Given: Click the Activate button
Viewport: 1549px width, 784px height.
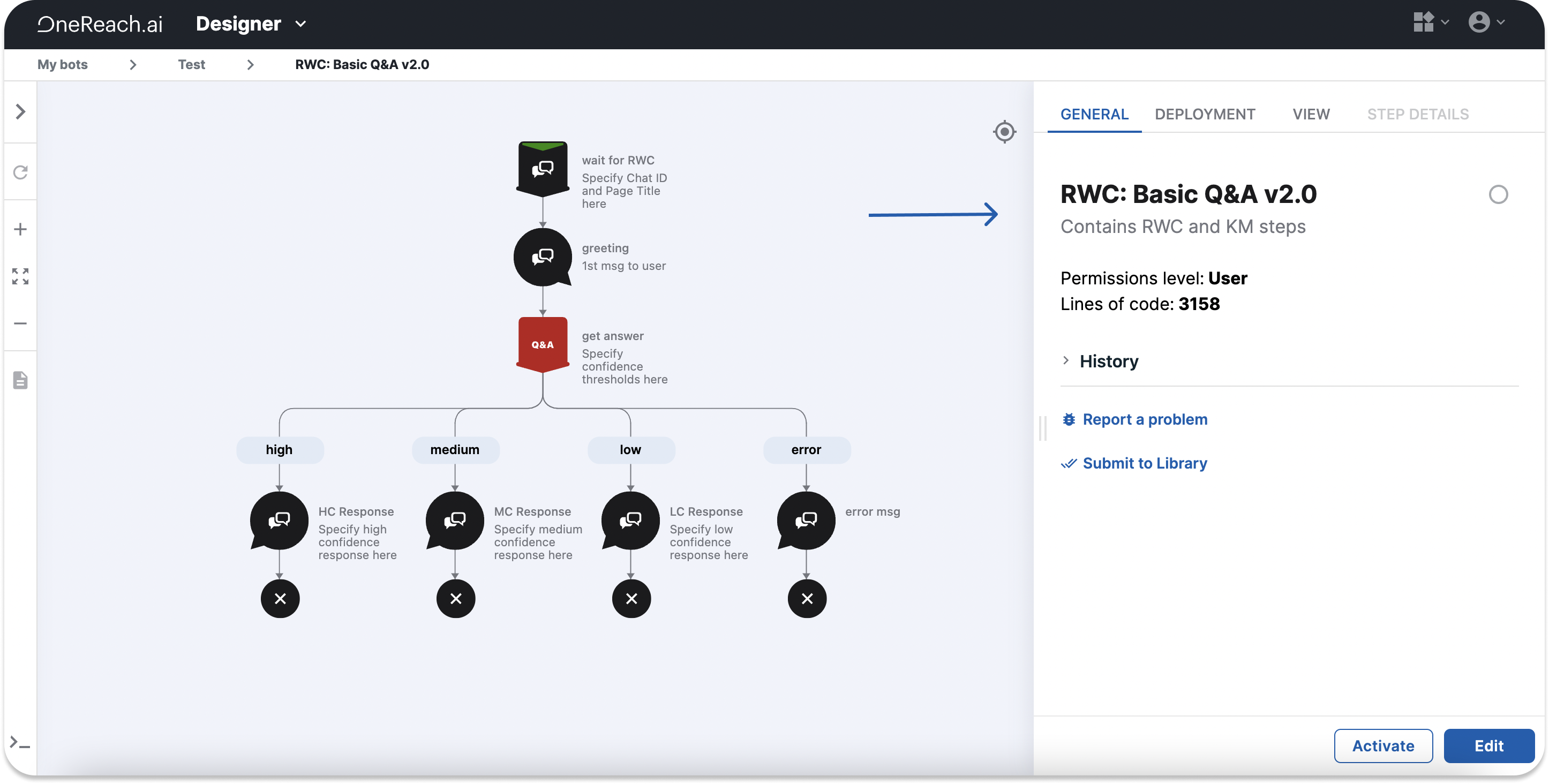Looking at the screenshot, I should 1384,745.
